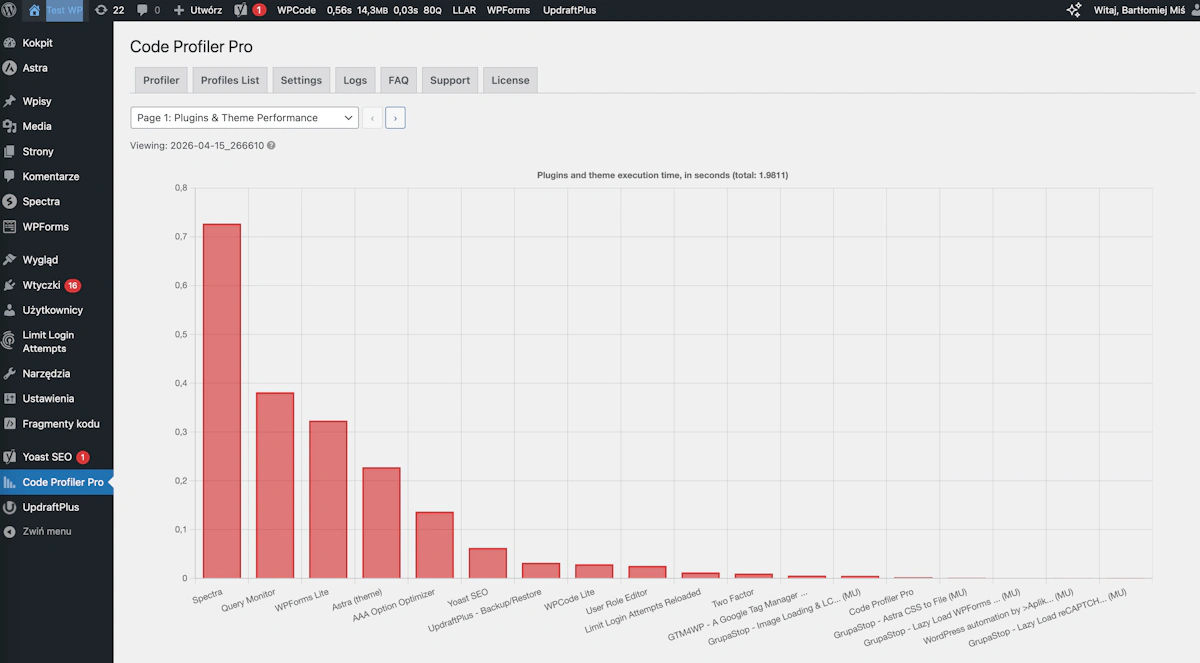The width and height of the screenshot is (1200, 663).
Task: Open UpdraftPlus admin bar menu
Action: pos(569,10)
